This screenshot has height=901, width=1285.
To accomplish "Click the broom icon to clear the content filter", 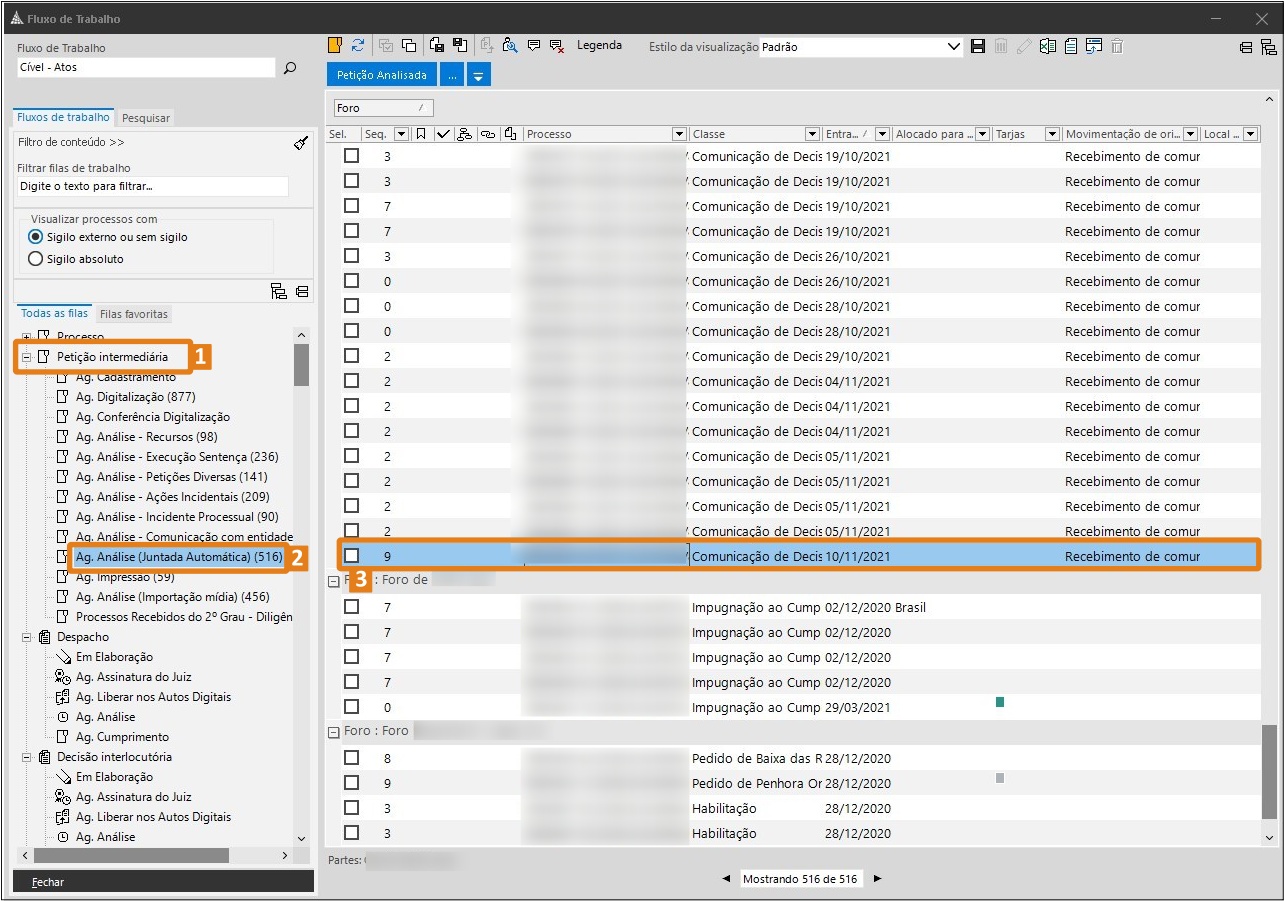I will pyautogui.click(x=301, y=143).
